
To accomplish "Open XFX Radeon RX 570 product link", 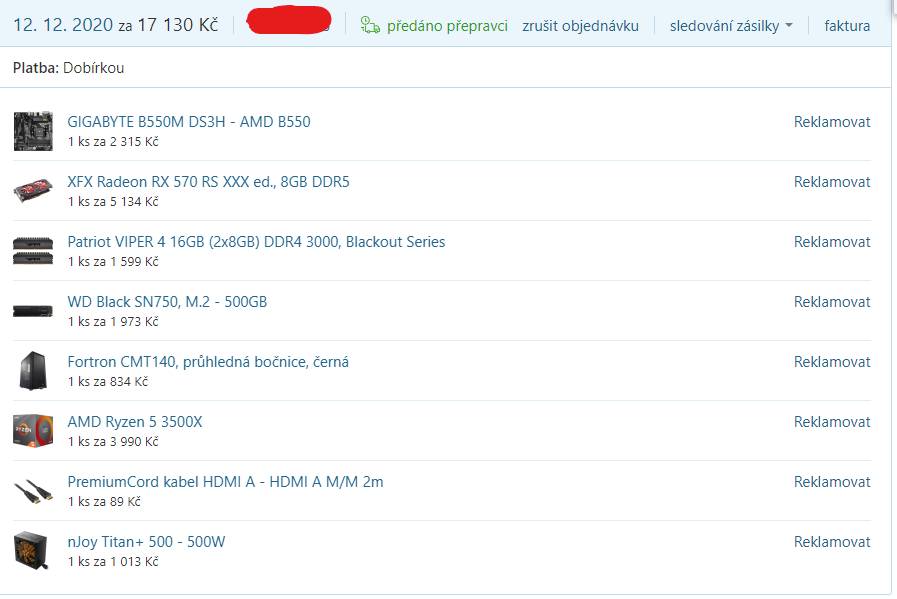I will (x=208, y=182).
